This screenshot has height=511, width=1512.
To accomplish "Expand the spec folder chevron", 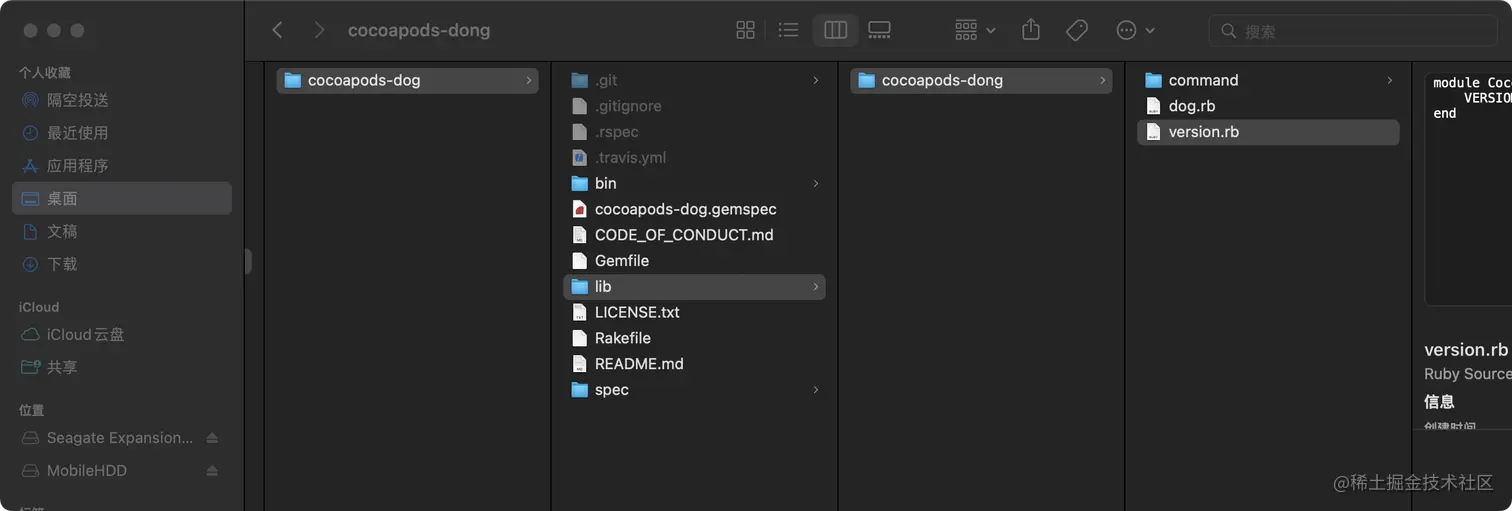I will click(816, 390).
